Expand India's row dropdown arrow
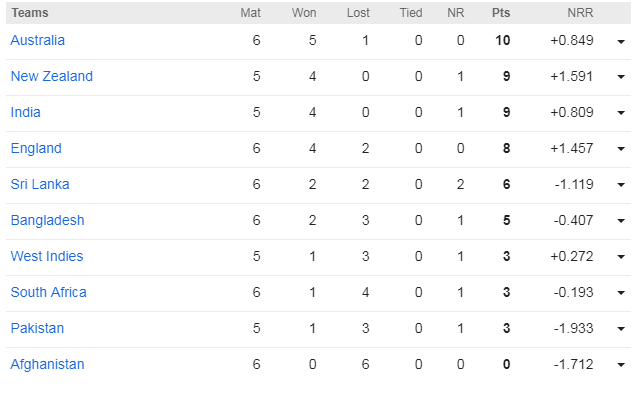644x400 pixels. pyautogui.click(x=621, y=114)
